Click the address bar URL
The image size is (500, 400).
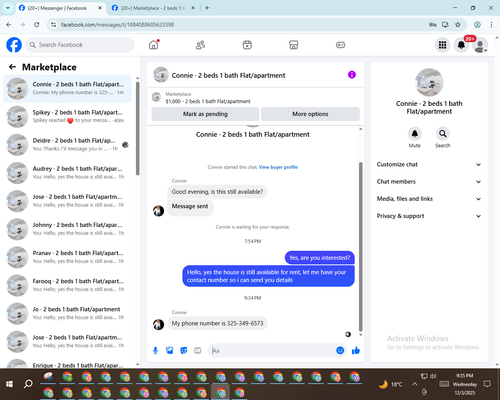(x=117, y=25)
